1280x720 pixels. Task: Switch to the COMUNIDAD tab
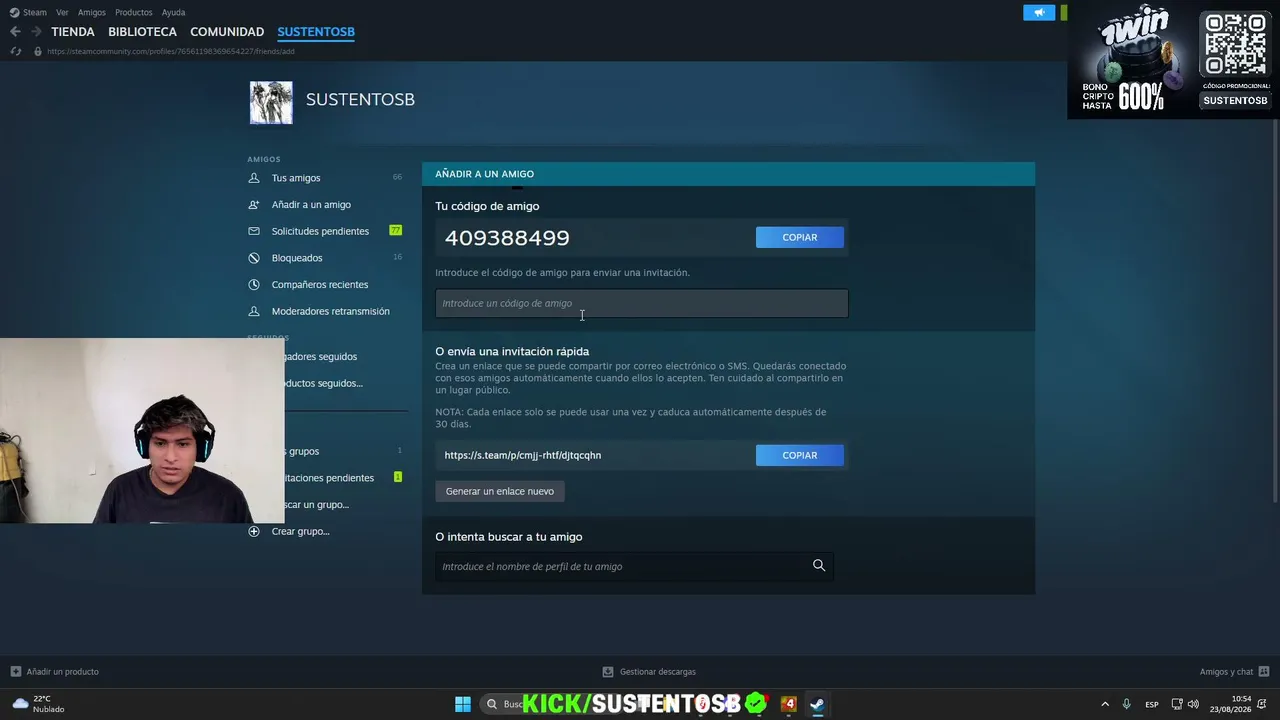point(227,32)
